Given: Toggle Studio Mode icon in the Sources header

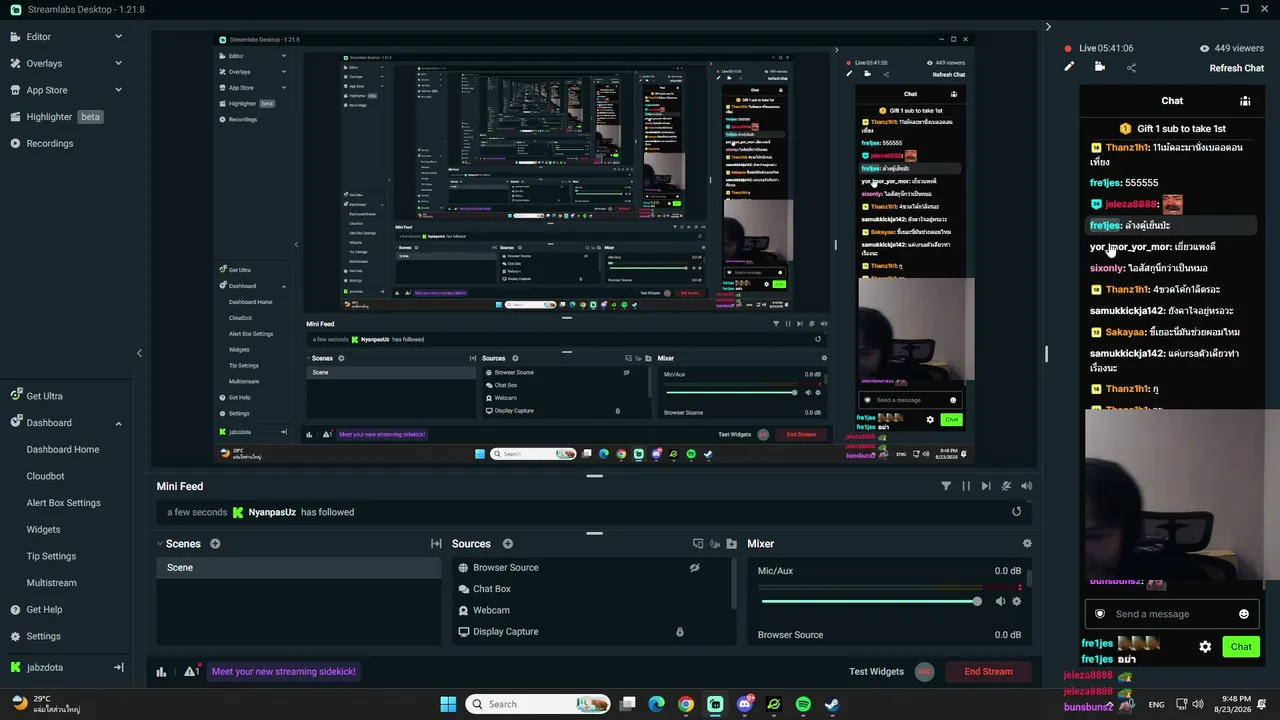Looking at the screenshot, I should (x=715, y=544).
